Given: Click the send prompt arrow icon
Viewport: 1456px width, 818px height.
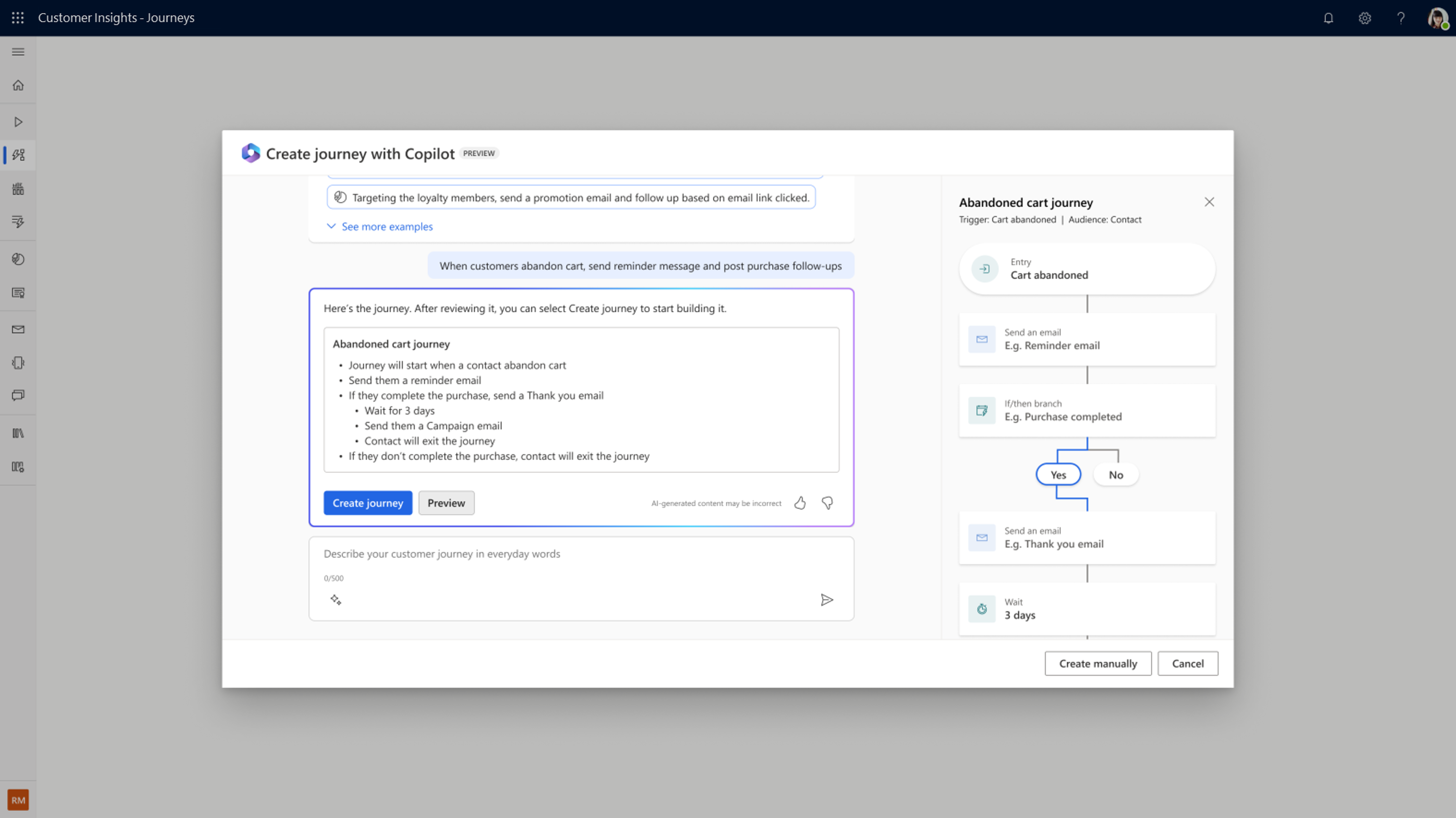Looking at the screenshot, I should pyautogui.click(x=828, y=599).
